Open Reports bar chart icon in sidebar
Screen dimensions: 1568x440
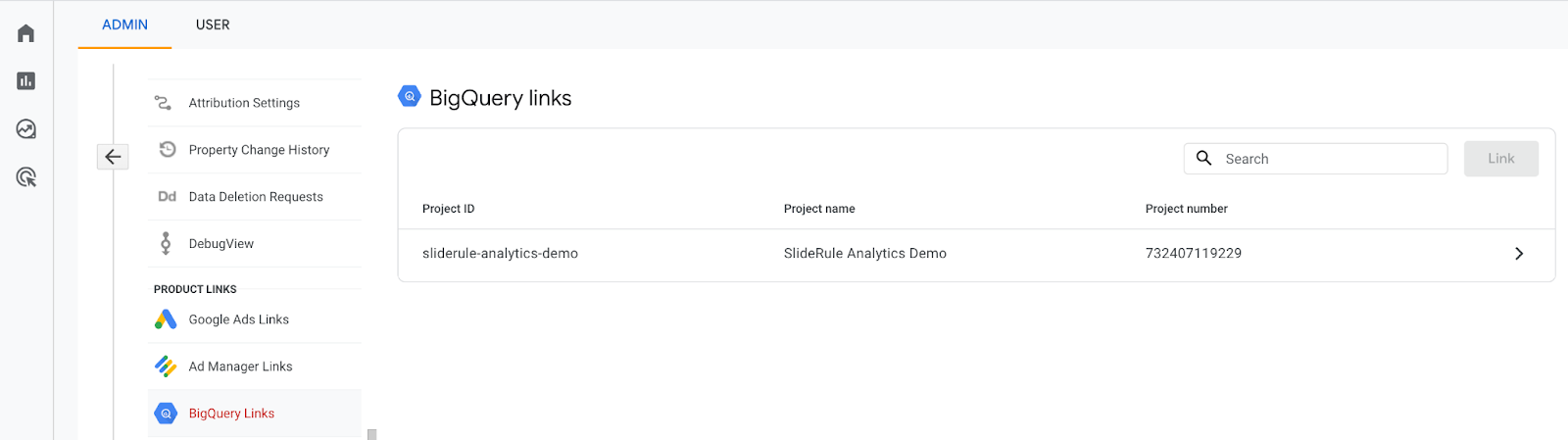coord(26,81)
